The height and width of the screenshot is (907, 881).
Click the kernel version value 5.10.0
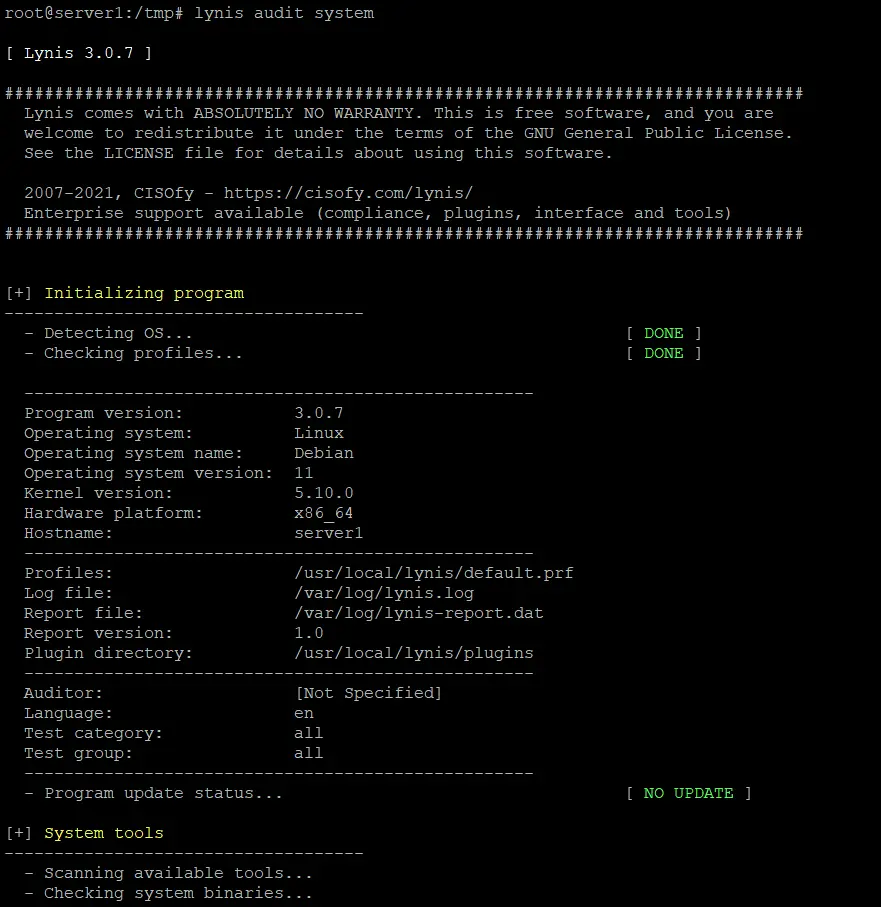point(324,493)
